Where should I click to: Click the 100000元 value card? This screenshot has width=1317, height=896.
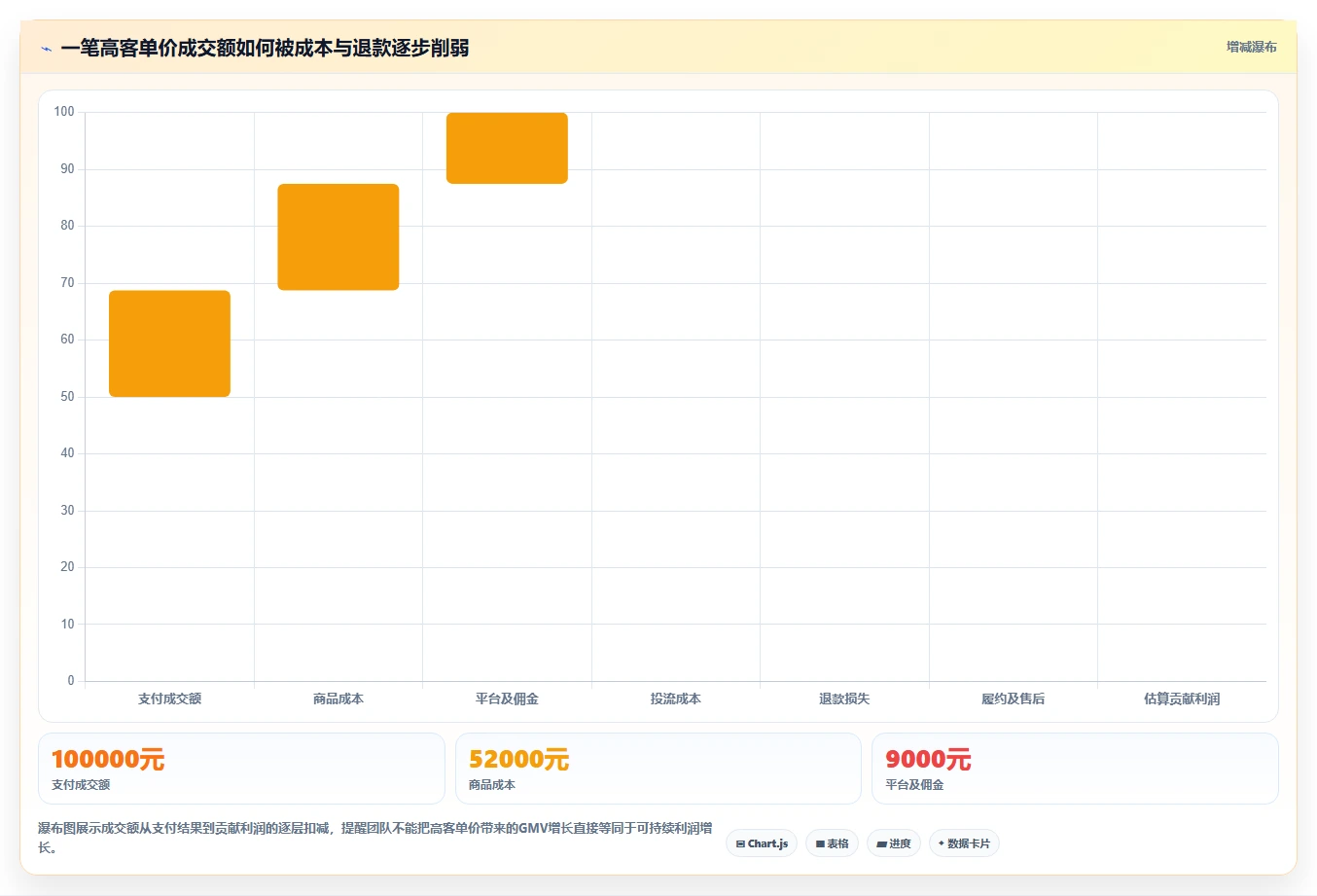(241, 769)
